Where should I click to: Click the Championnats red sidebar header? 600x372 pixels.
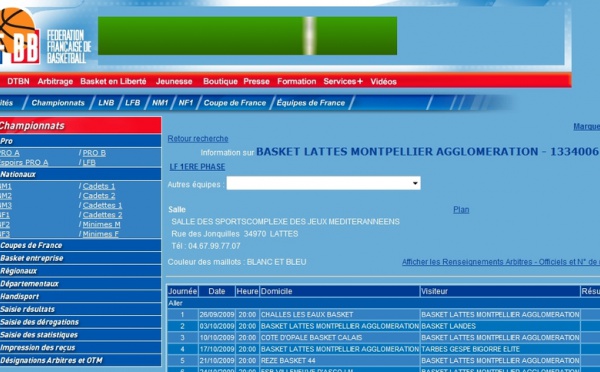pos(80,126)
